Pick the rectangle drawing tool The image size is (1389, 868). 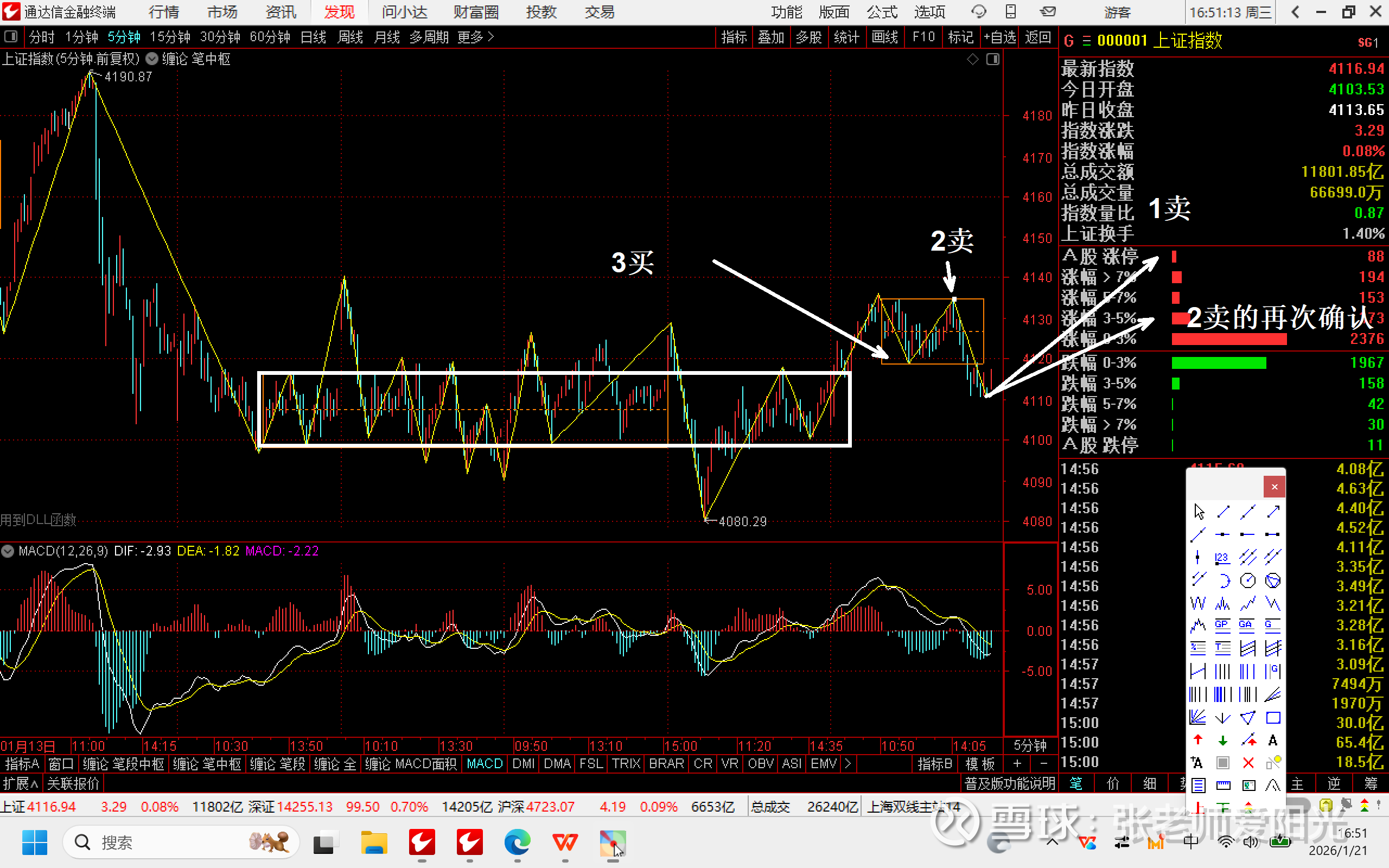click(x=1273, y=718)
